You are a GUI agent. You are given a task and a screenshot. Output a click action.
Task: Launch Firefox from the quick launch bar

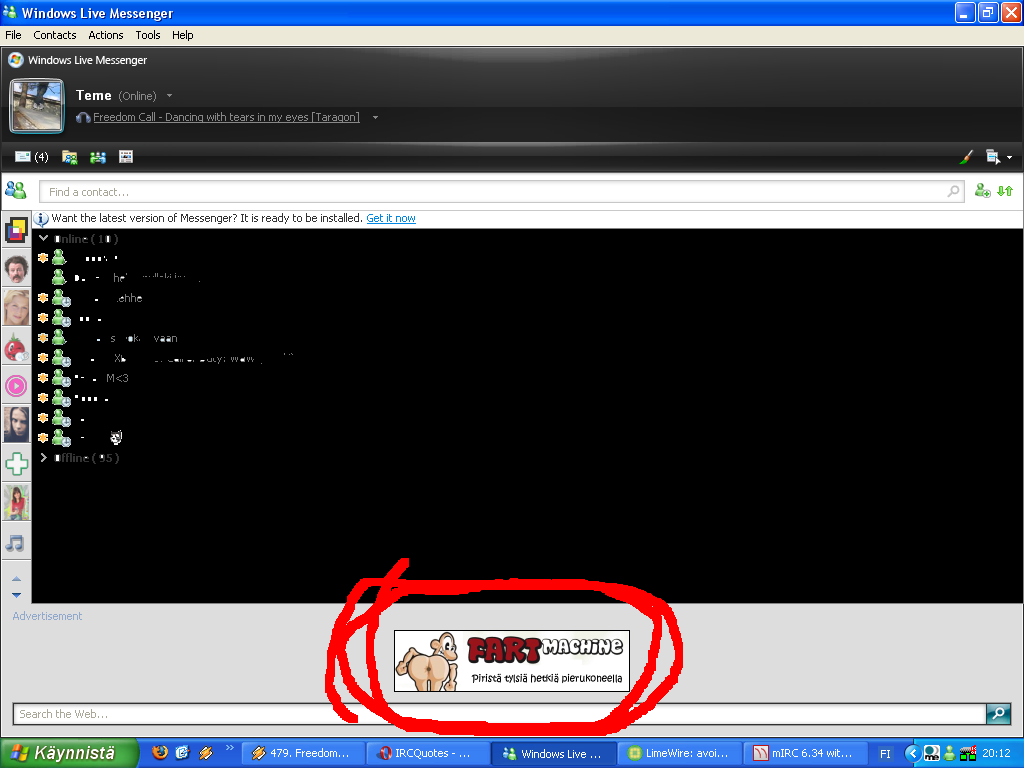click(x=159, y=752)
